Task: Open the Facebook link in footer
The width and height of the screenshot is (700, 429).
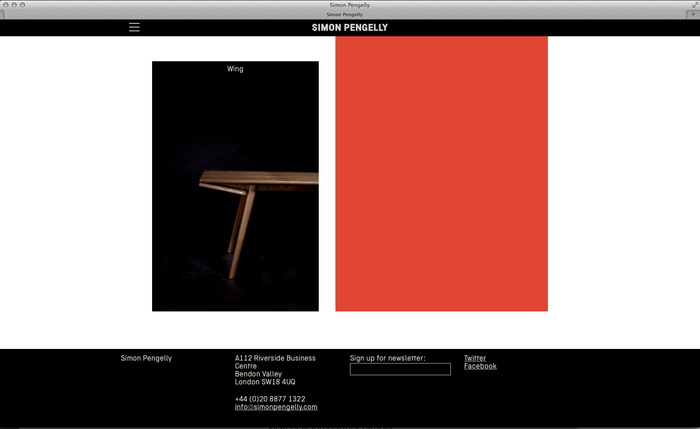Action: click(480, 366)
